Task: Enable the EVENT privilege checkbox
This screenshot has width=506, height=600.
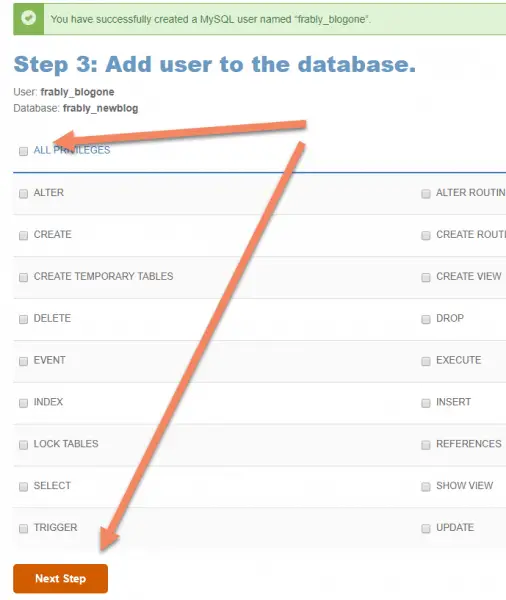Action: pos(23,361)
